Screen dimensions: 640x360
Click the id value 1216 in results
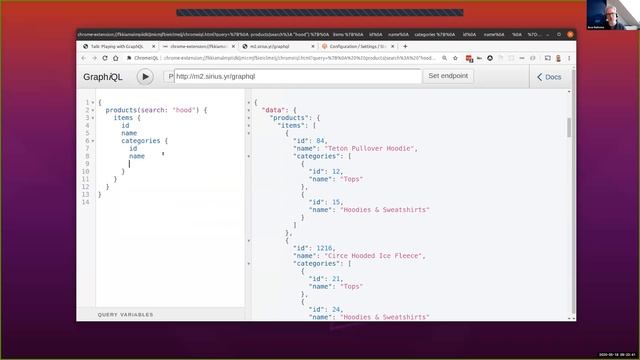[325, 248]
